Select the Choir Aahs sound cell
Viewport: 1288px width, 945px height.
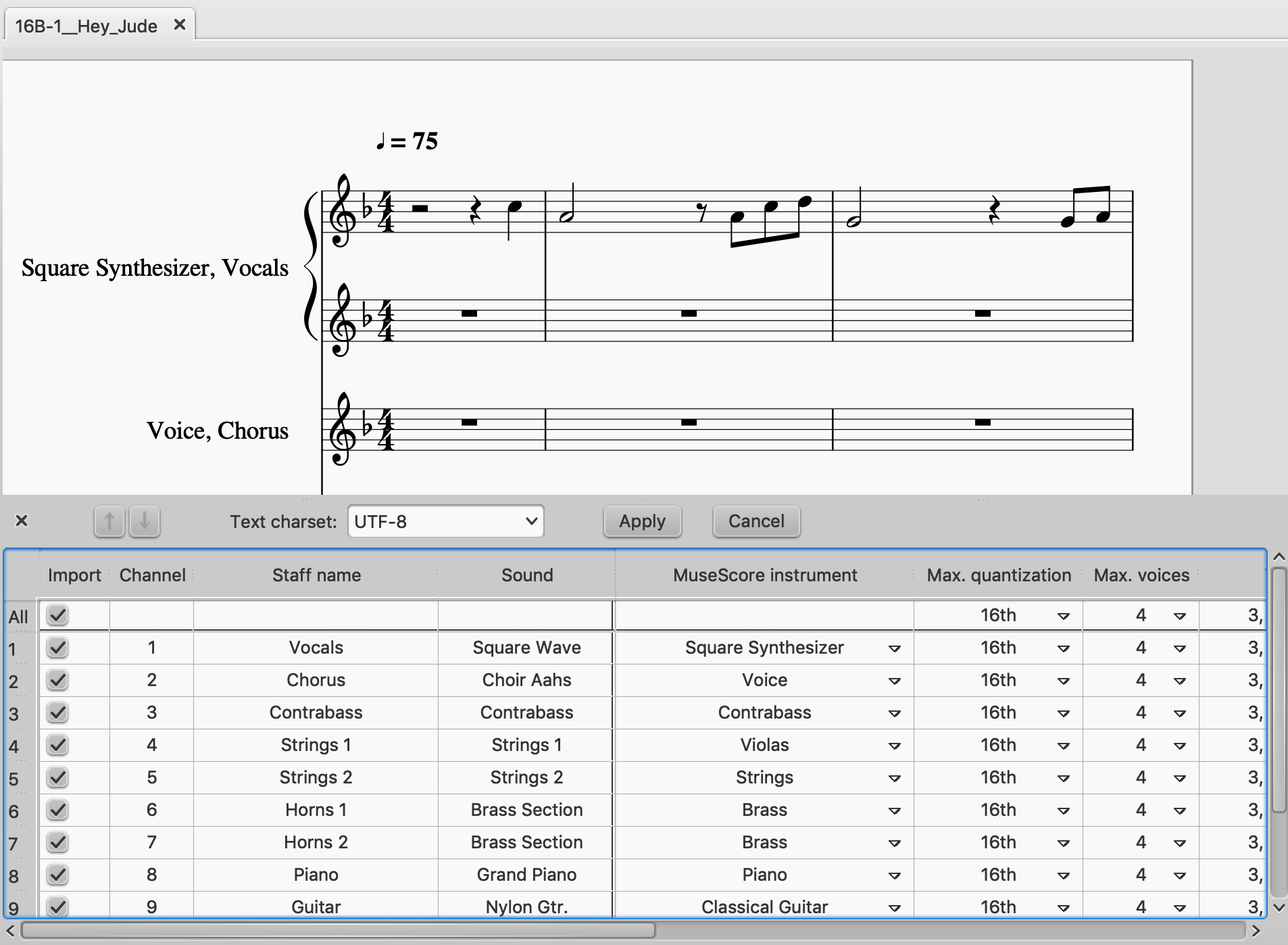pyautogui.click(x=526, y=680)
